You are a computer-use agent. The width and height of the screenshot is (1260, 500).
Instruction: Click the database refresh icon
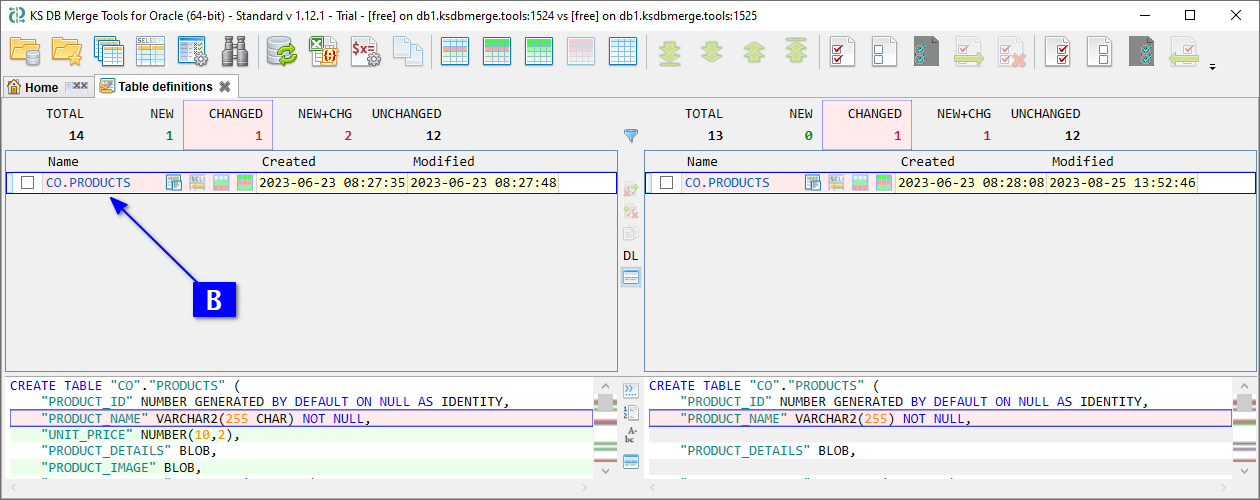tap(281, 51)
